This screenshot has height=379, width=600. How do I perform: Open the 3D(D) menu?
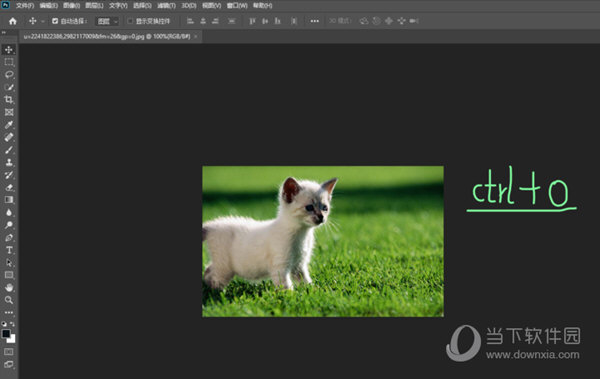click(189, 6)
